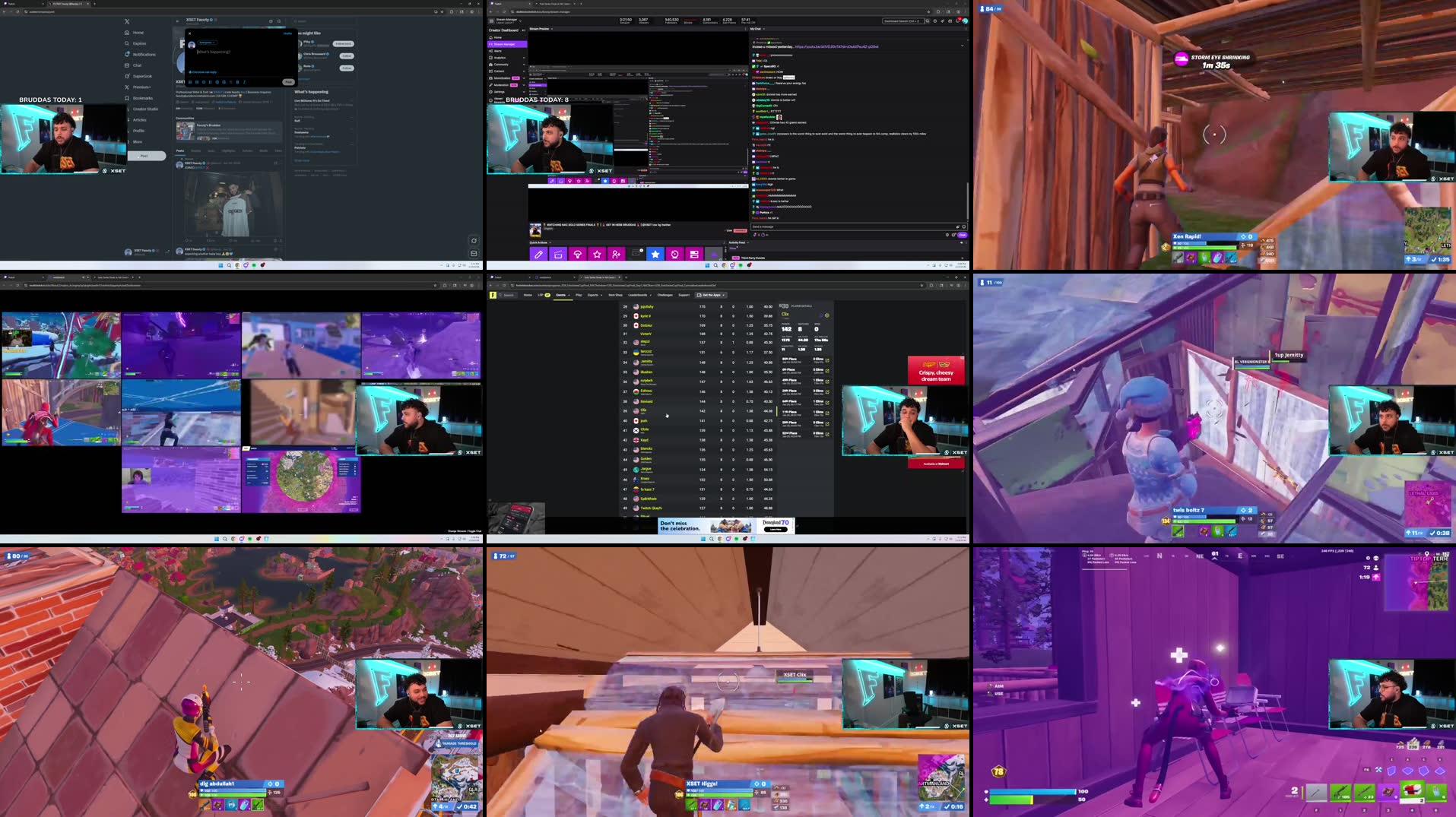Screen dimensions: 1456x817
Task: Open Bookmarks in the X sidebar
Action: 143,98
